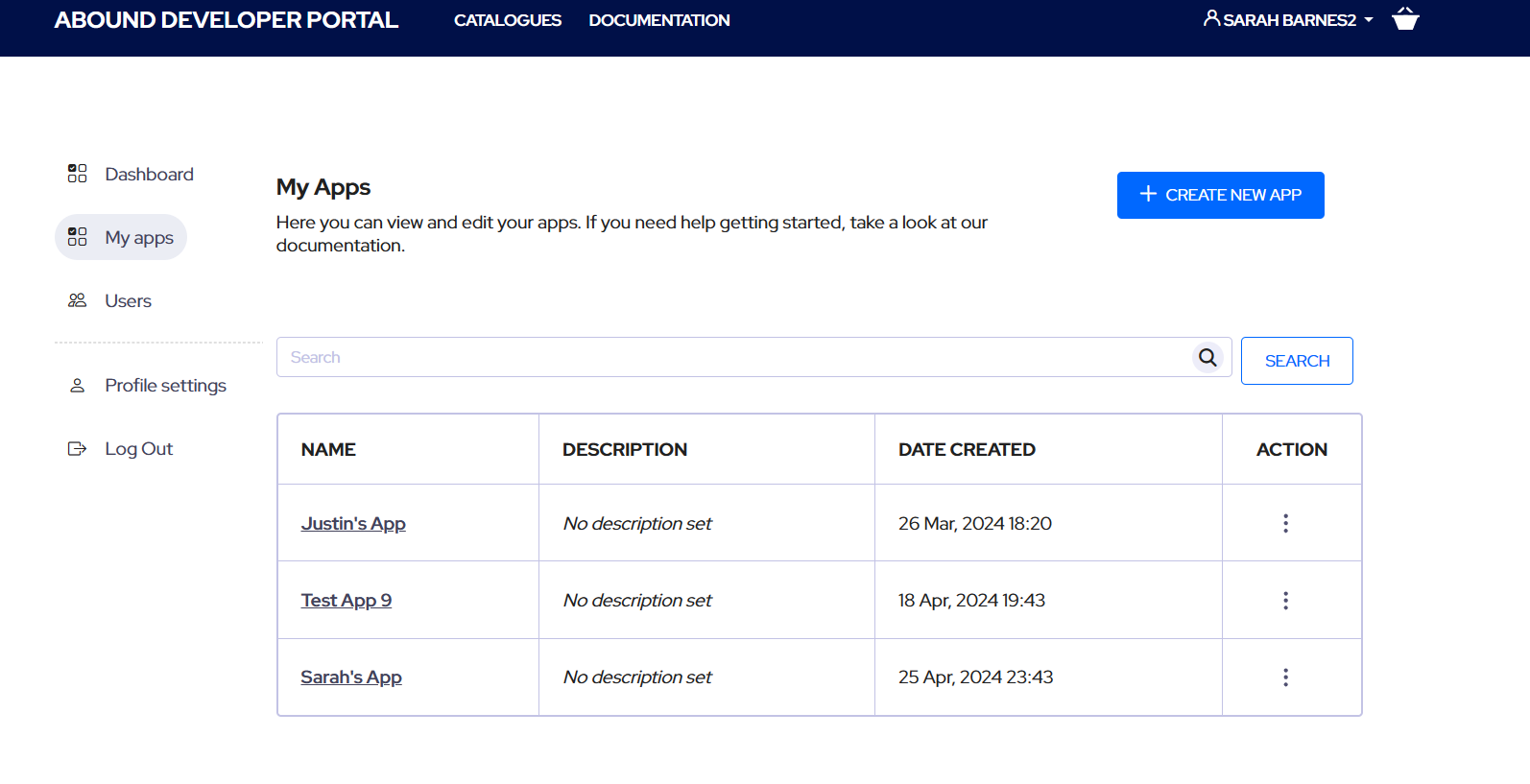Screen dimensions: 1530x784
Task: Open the Justin's App link
Action: (x=353, y=524)
